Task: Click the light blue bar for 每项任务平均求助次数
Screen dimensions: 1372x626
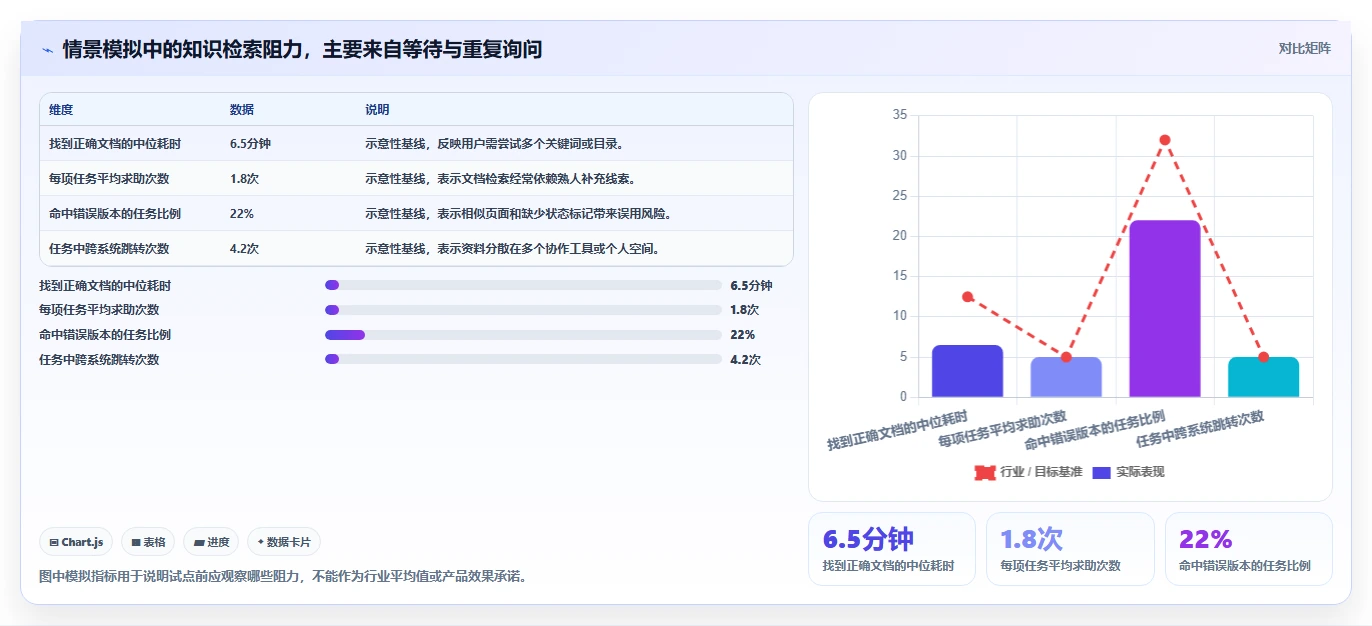Action: (1066, 377)
